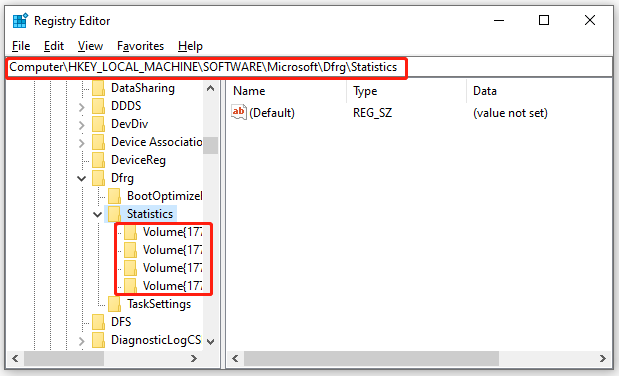Select the DataSharing key label

(143, 88)
